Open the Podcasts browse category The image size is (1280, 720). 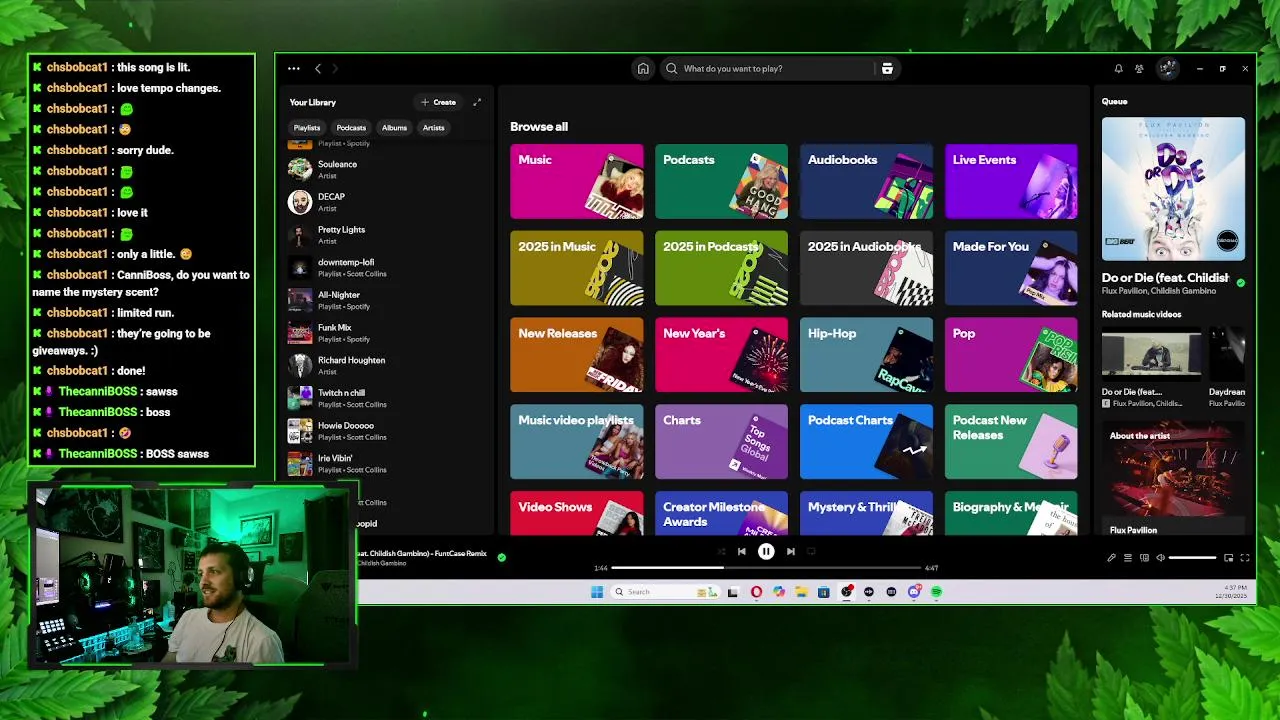pyautogui.click(x=721, y=182)
